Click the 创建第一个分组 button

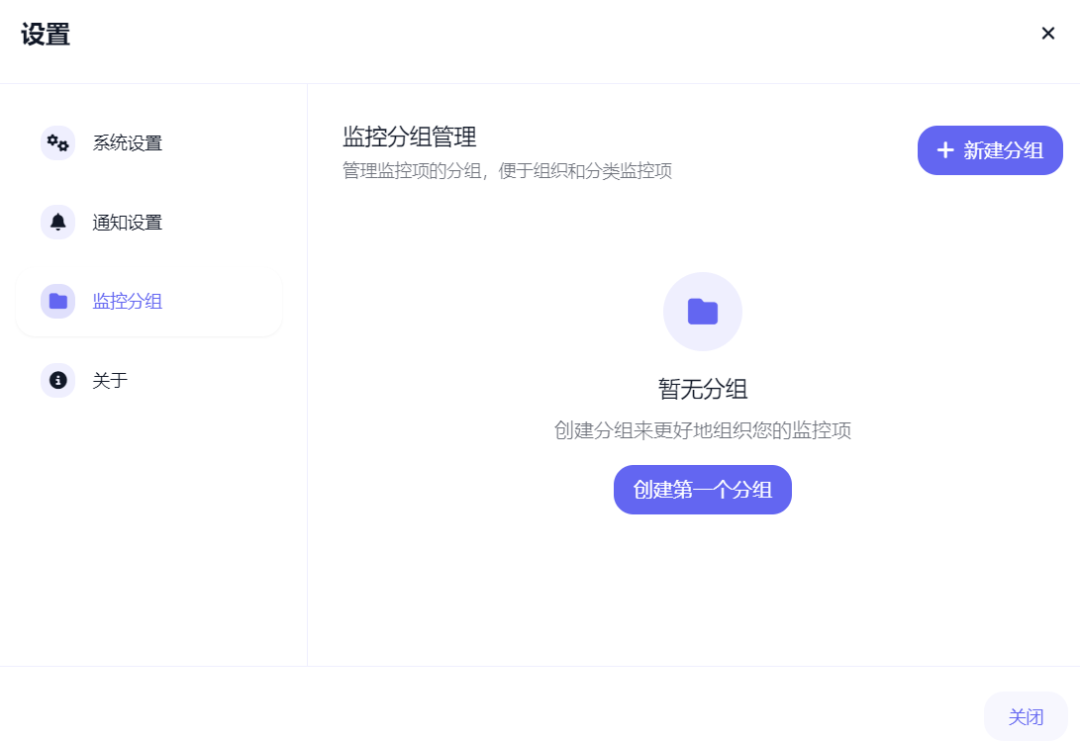(x=703, y=489)
